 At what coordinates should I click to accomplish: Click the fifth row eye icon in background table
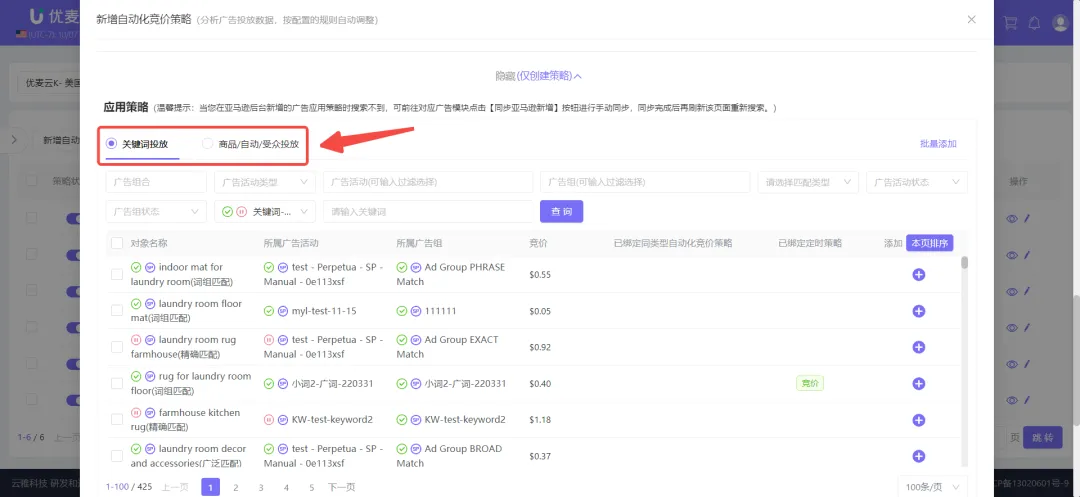tap(1012, 363)
